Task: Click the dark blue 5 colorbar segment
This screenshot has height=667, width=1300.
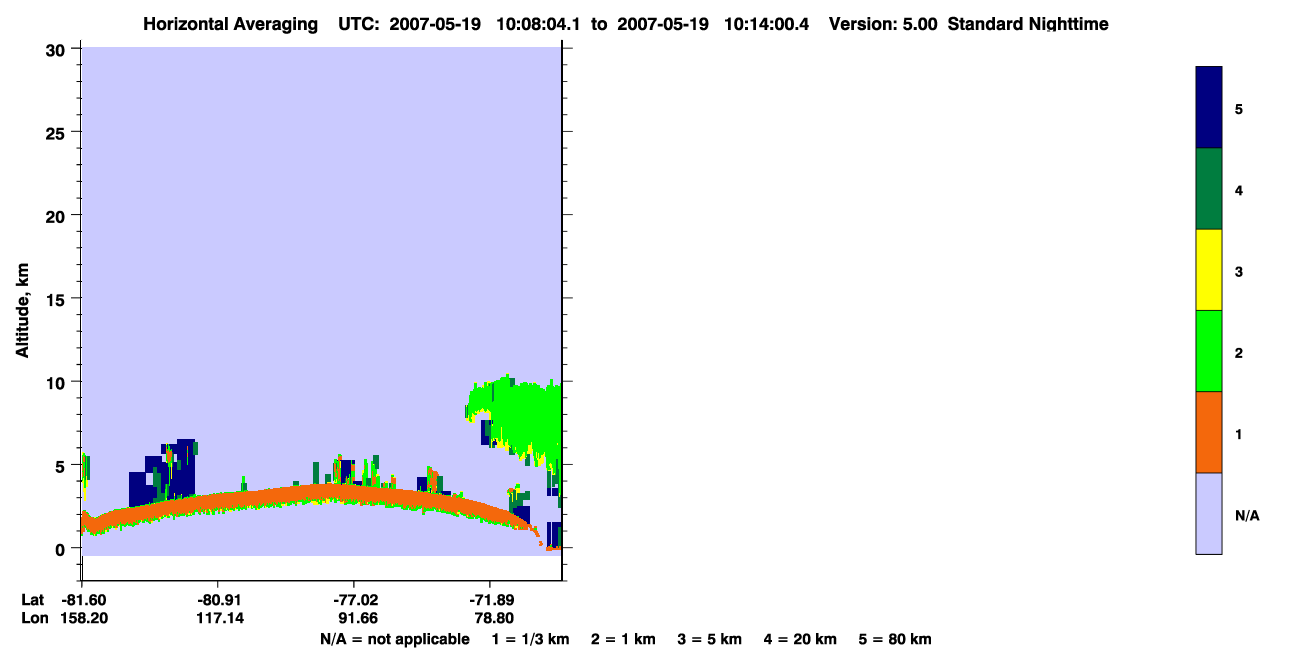Action: click(1208, 108)
